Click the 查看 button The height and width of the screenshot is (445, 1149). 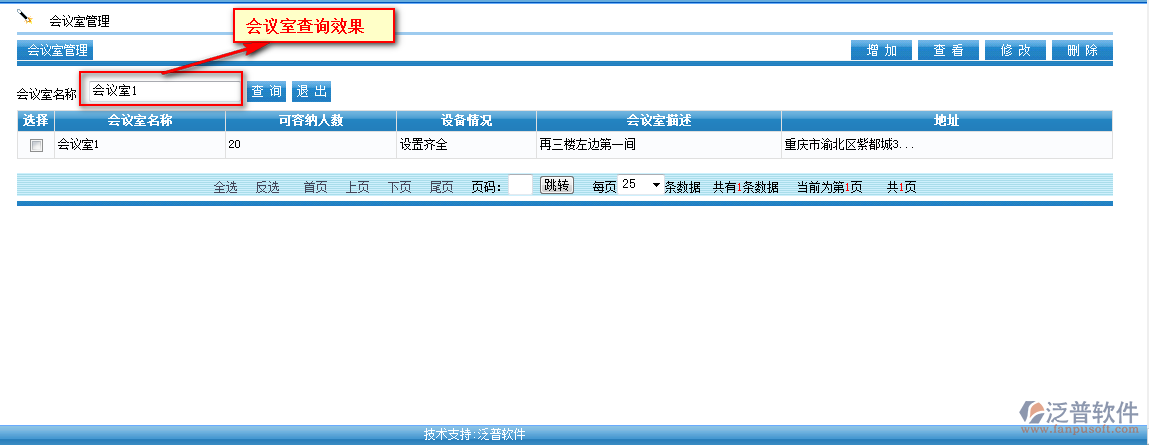[x=948, y=51]
